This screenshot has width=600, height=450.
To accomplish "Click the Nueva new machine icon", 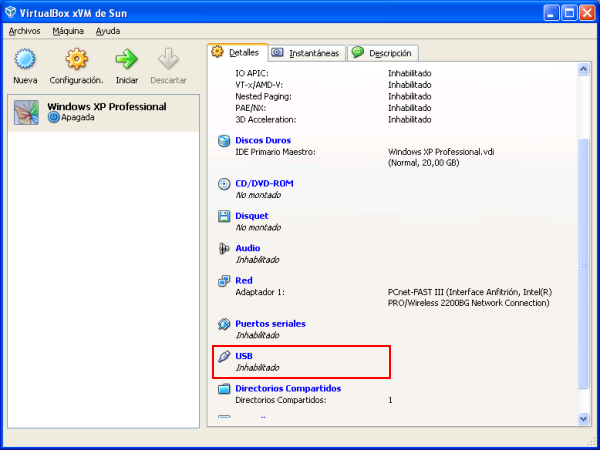I will (x=25, y=60).
